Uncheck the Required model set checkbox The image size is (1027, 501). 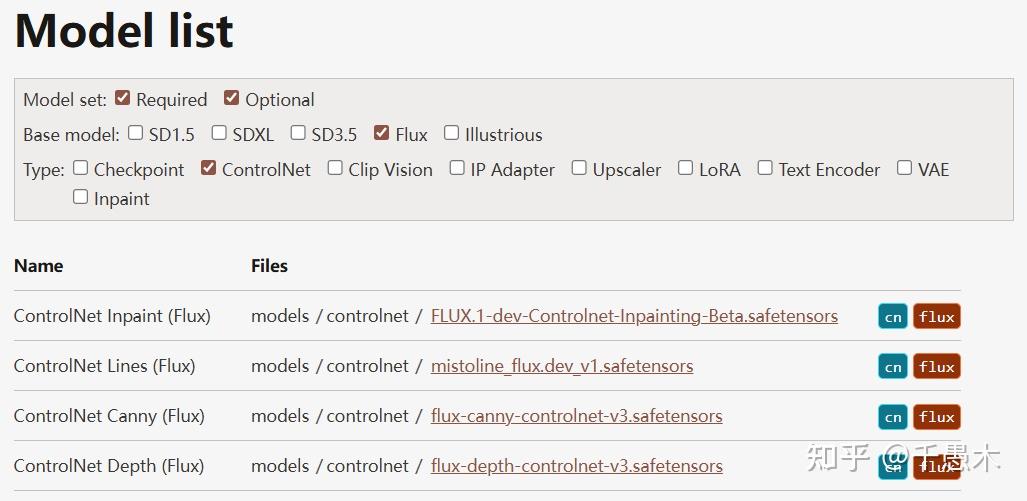pyautogui.click(x=123, y=98)
